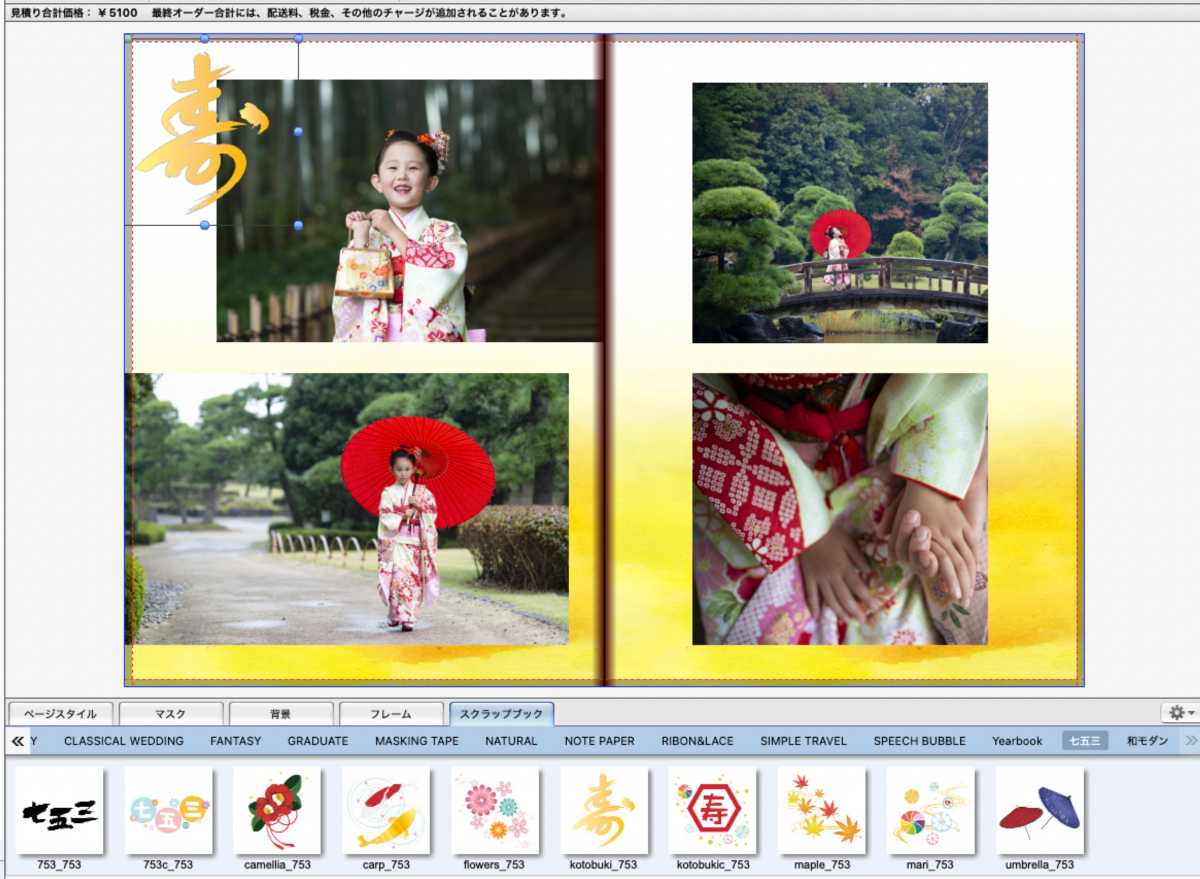Select the 和モダン category
Image resolution: width=1200 pixels, height=879 pixels.
[x=1147, y=741]
